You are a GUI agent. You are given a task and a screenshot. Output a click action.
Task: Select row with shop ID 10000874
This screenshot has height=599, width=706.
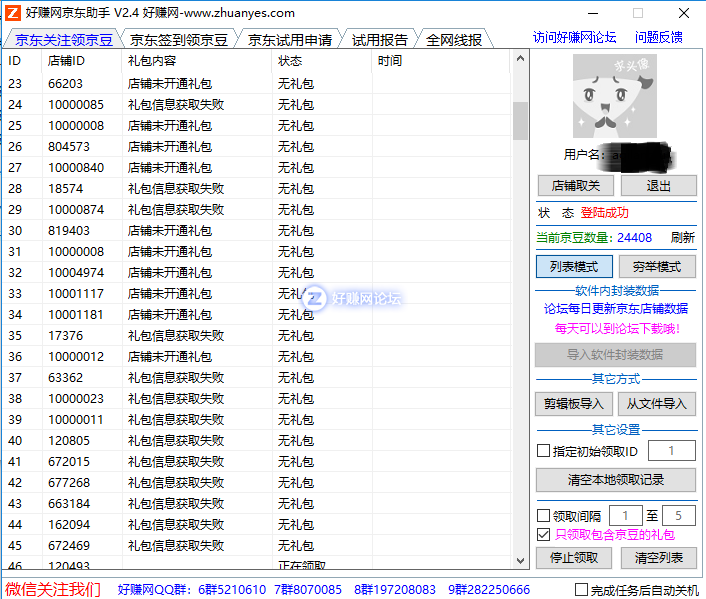coord(257,209)
